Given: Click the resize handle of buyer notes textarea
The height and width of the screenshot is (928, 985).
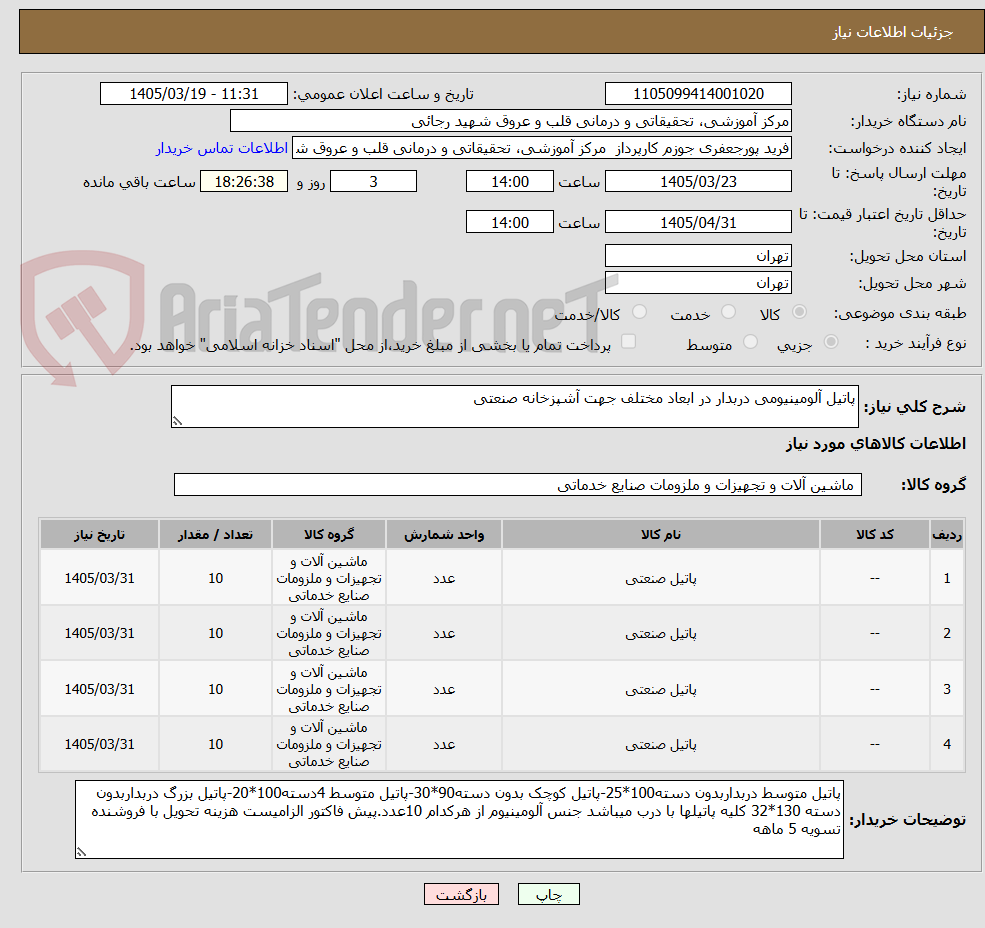Looking at the screenshot, I should coord(81,853).
